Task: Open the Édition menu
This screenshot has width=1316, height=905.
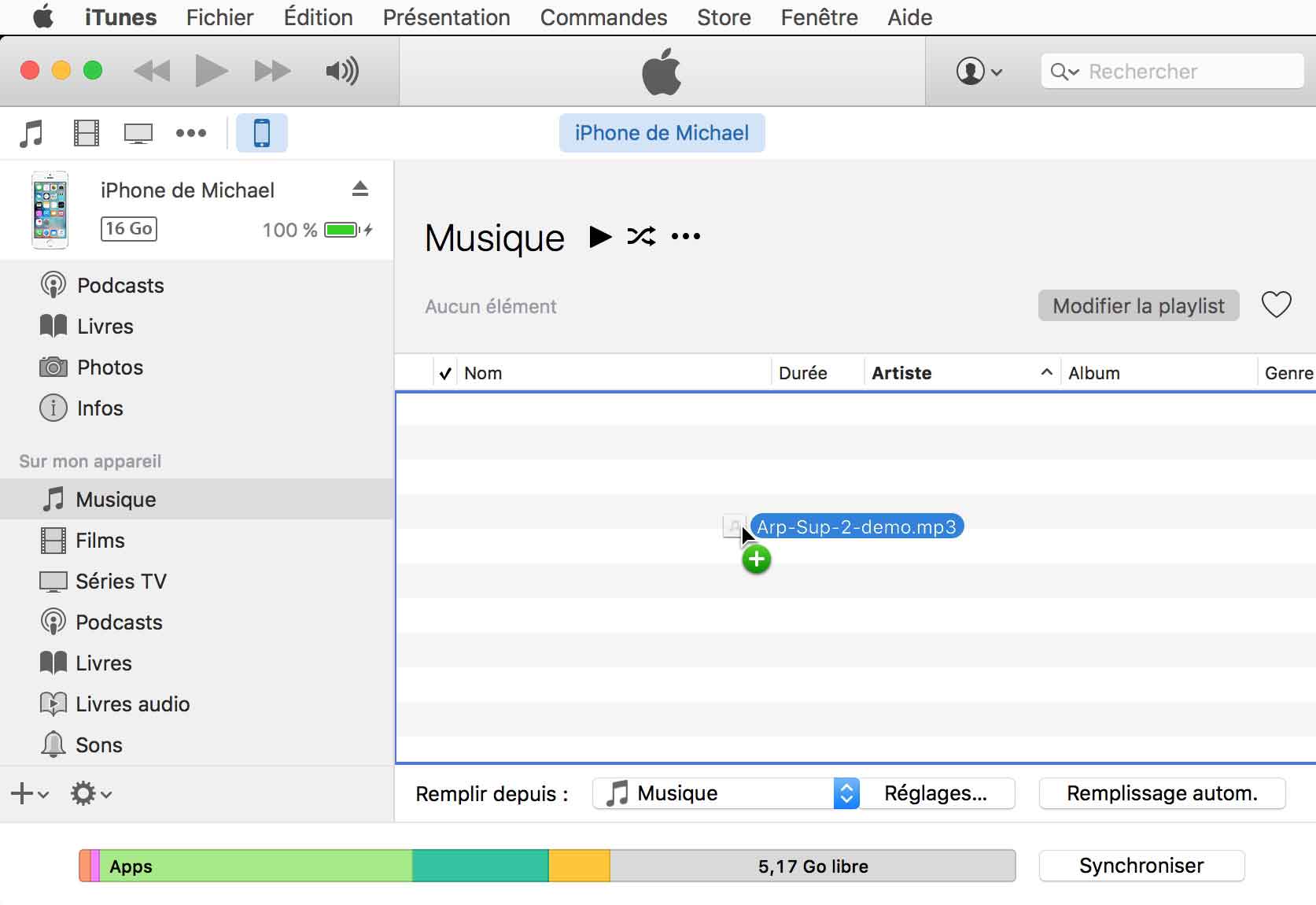Action: click(318, 17)
